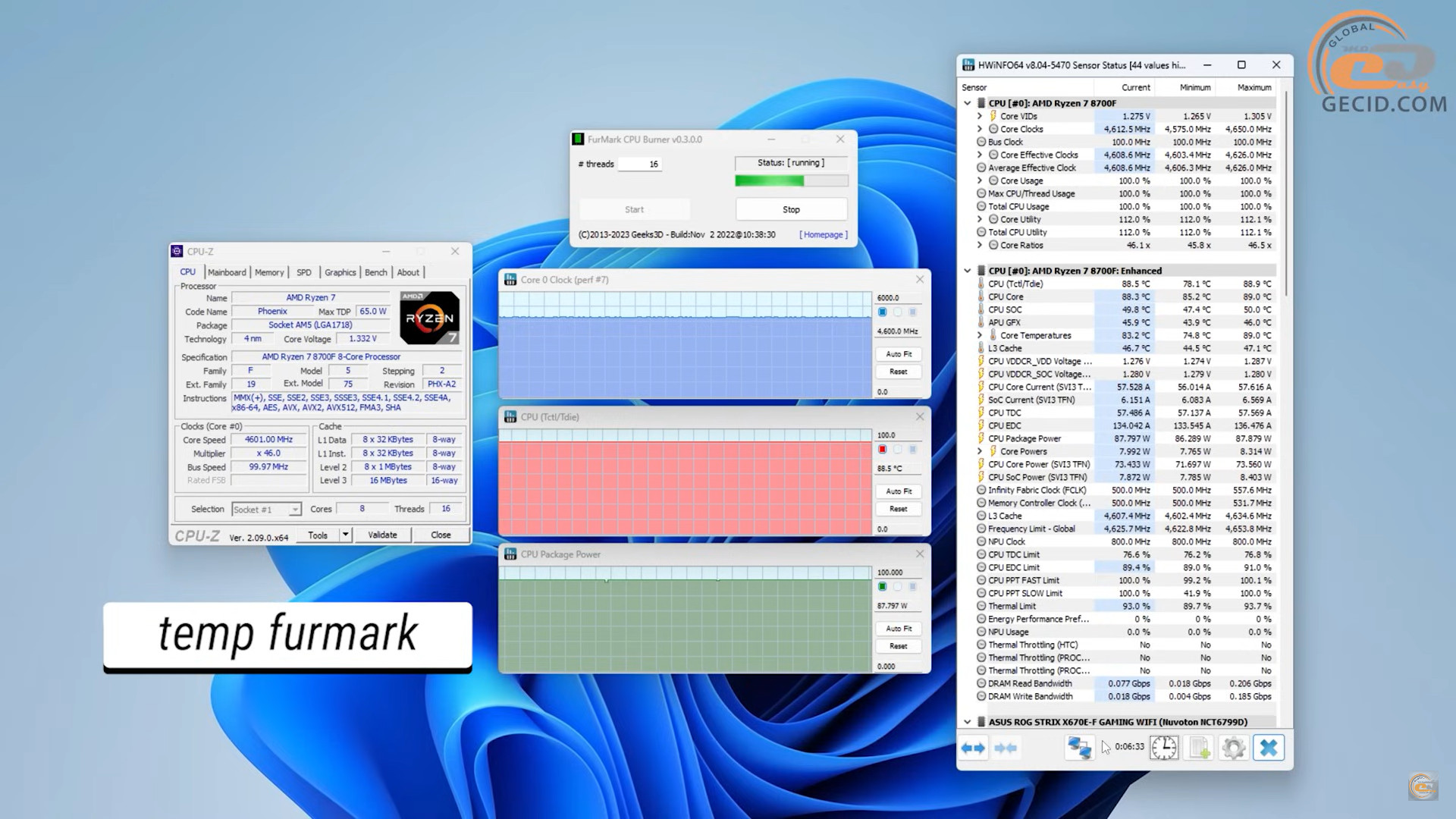Click the Bus Clock sensor row icon

click(x=981, y=142)
